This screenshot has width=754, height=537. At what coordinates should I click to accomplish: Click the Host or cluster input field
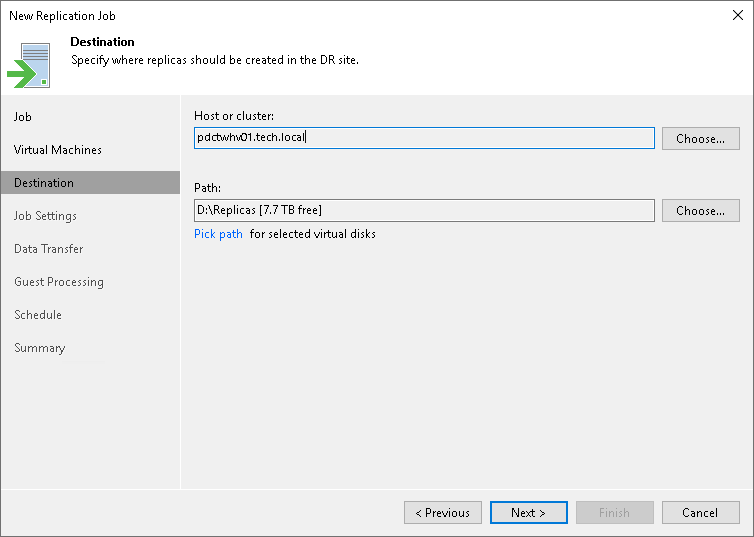click(424, 138)
